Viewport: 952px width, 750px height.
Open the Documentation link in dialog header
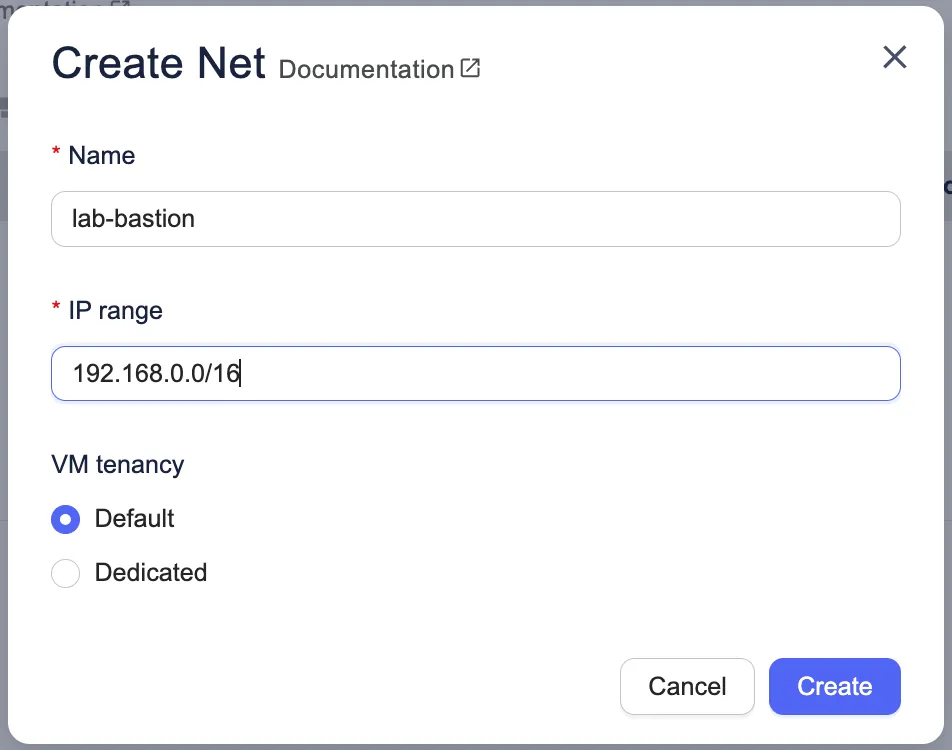click(366, 70)
